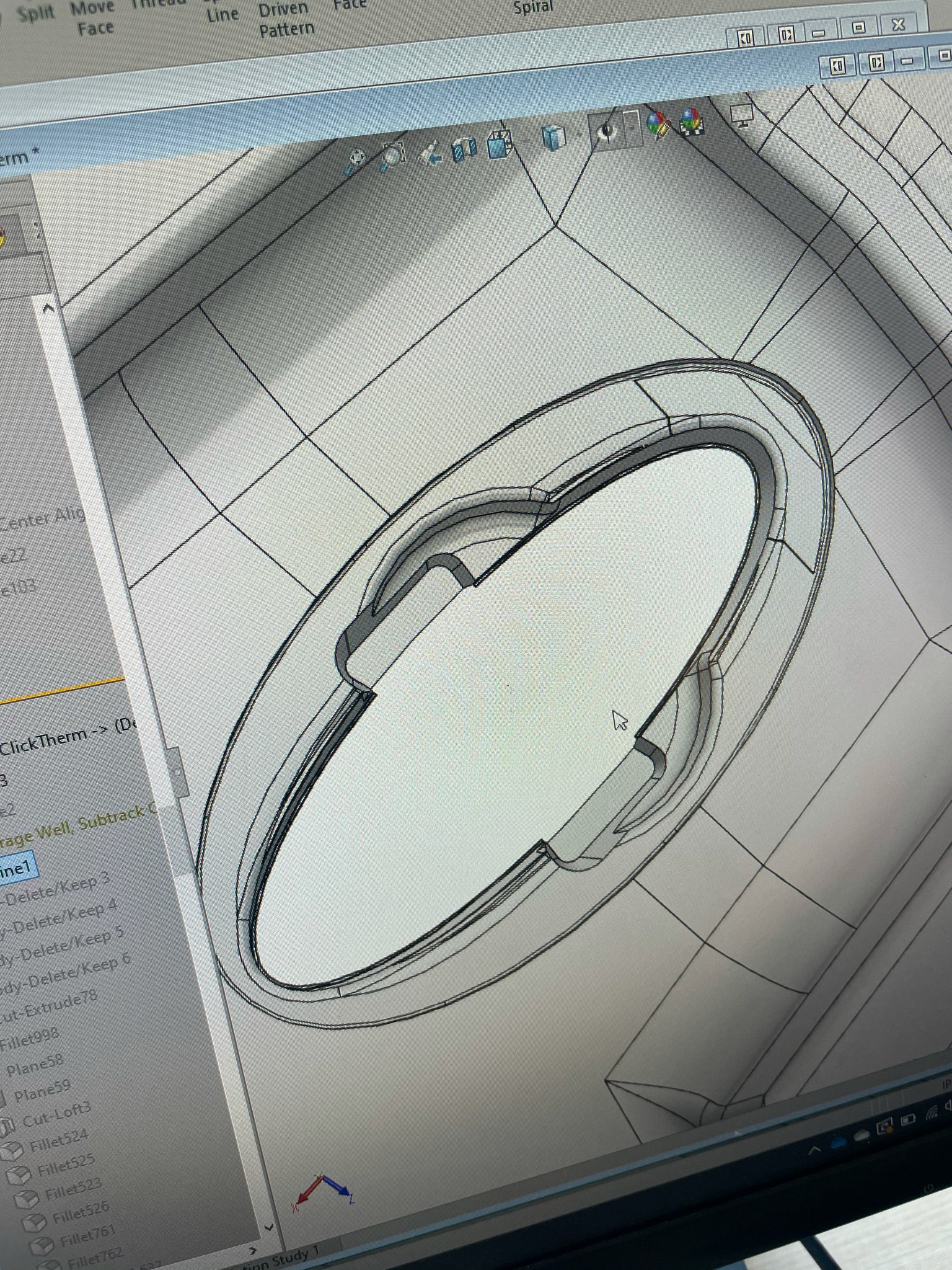Expand the View Orientation dropdown arrow
The image size is (952, 1270).
[526, 143]
